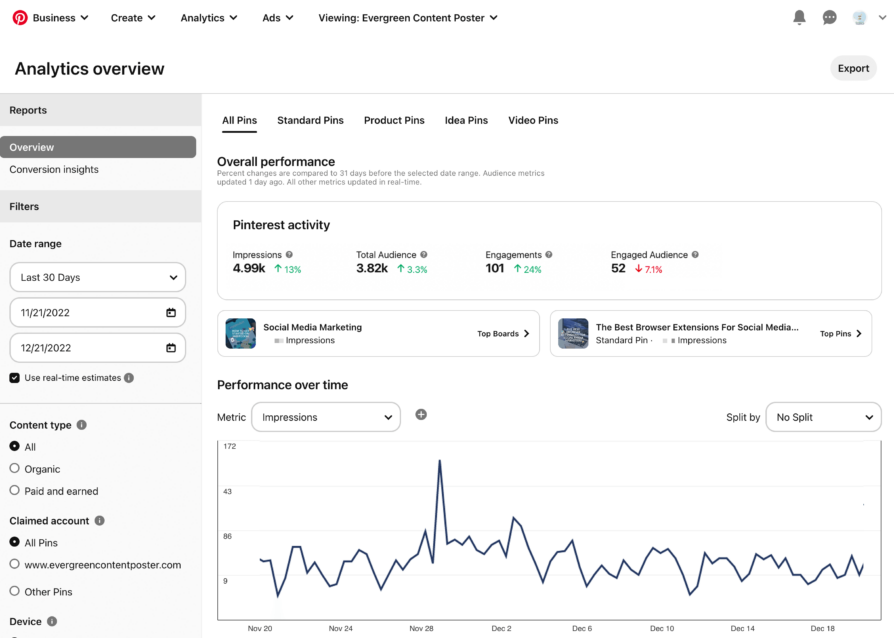This screenshot has height=638, width=894.
Task: Click the Social Media Marketing board thumbnail
Action: [241, 333]
